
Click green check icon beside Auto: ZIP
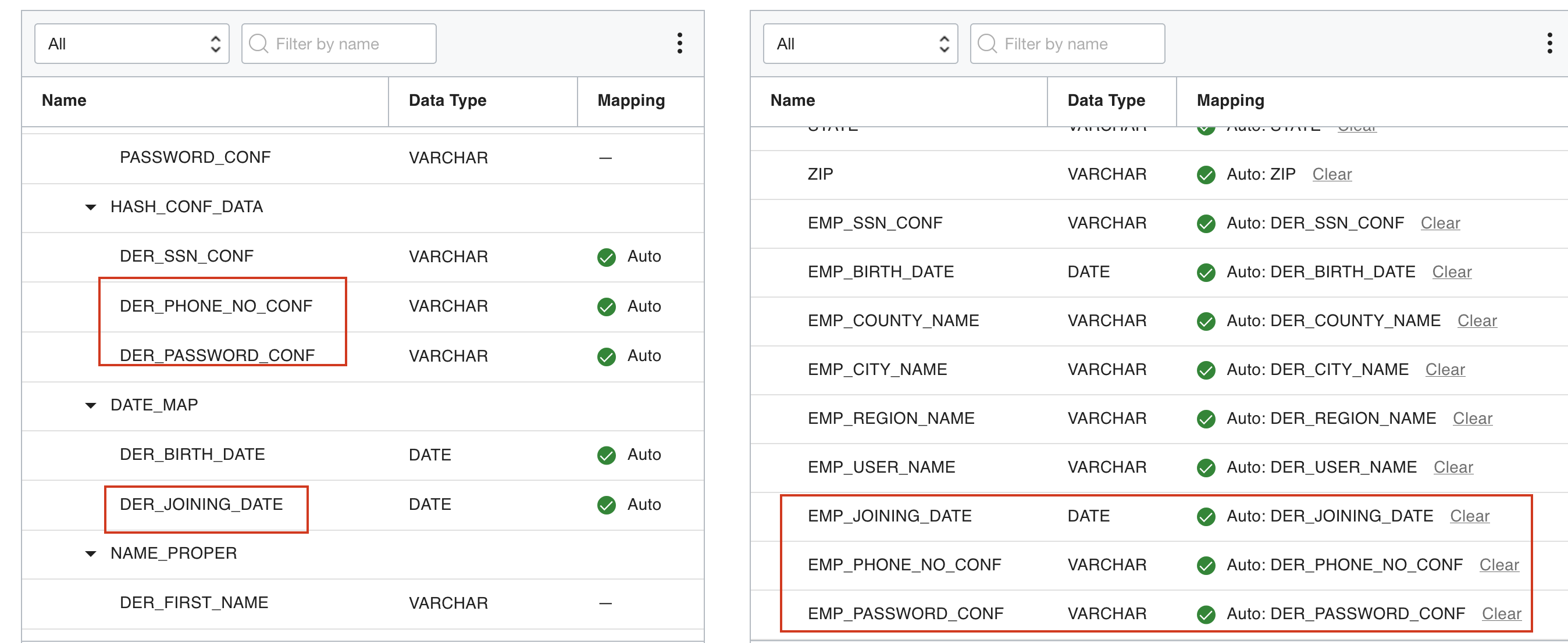pyautogui.click(x=1205, y=175)
